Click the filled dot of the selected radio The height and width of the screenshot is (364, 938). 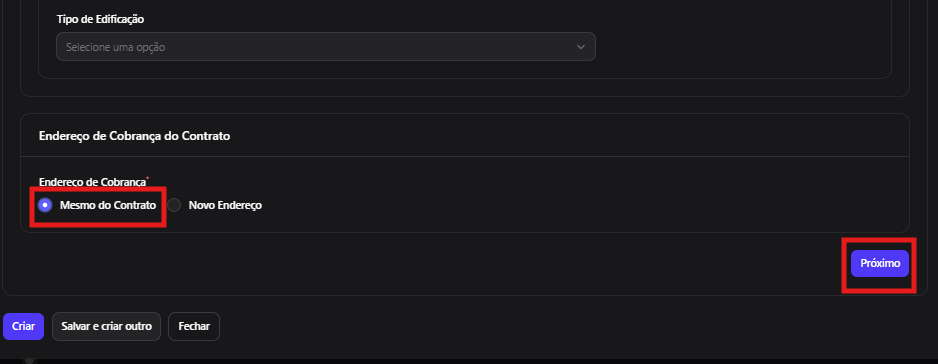(x=45, y=205)
